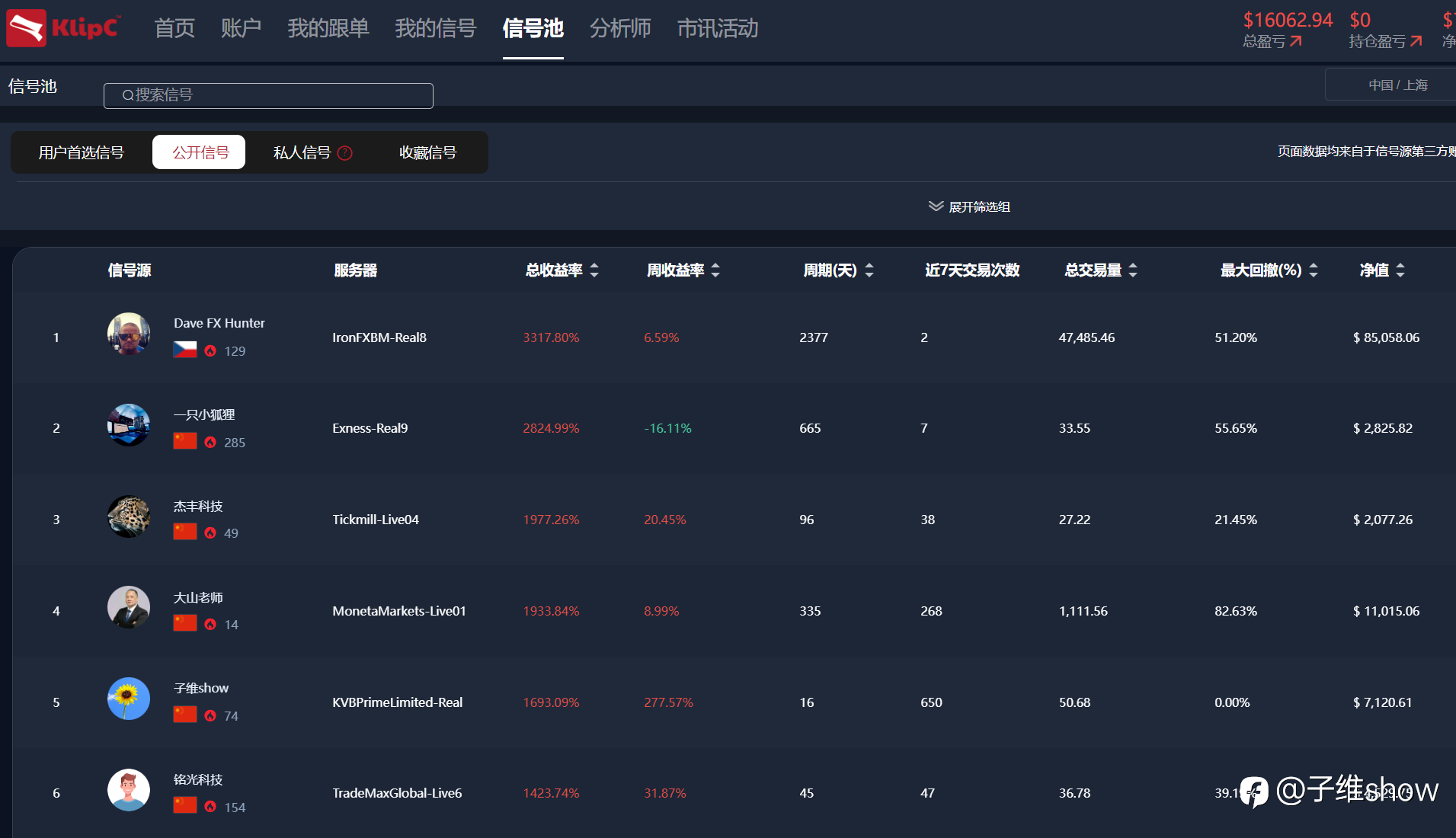1456x838 pixels.
Task: Open 我的跟单 page
Action: pyautogui.click(x=328, y=28)
